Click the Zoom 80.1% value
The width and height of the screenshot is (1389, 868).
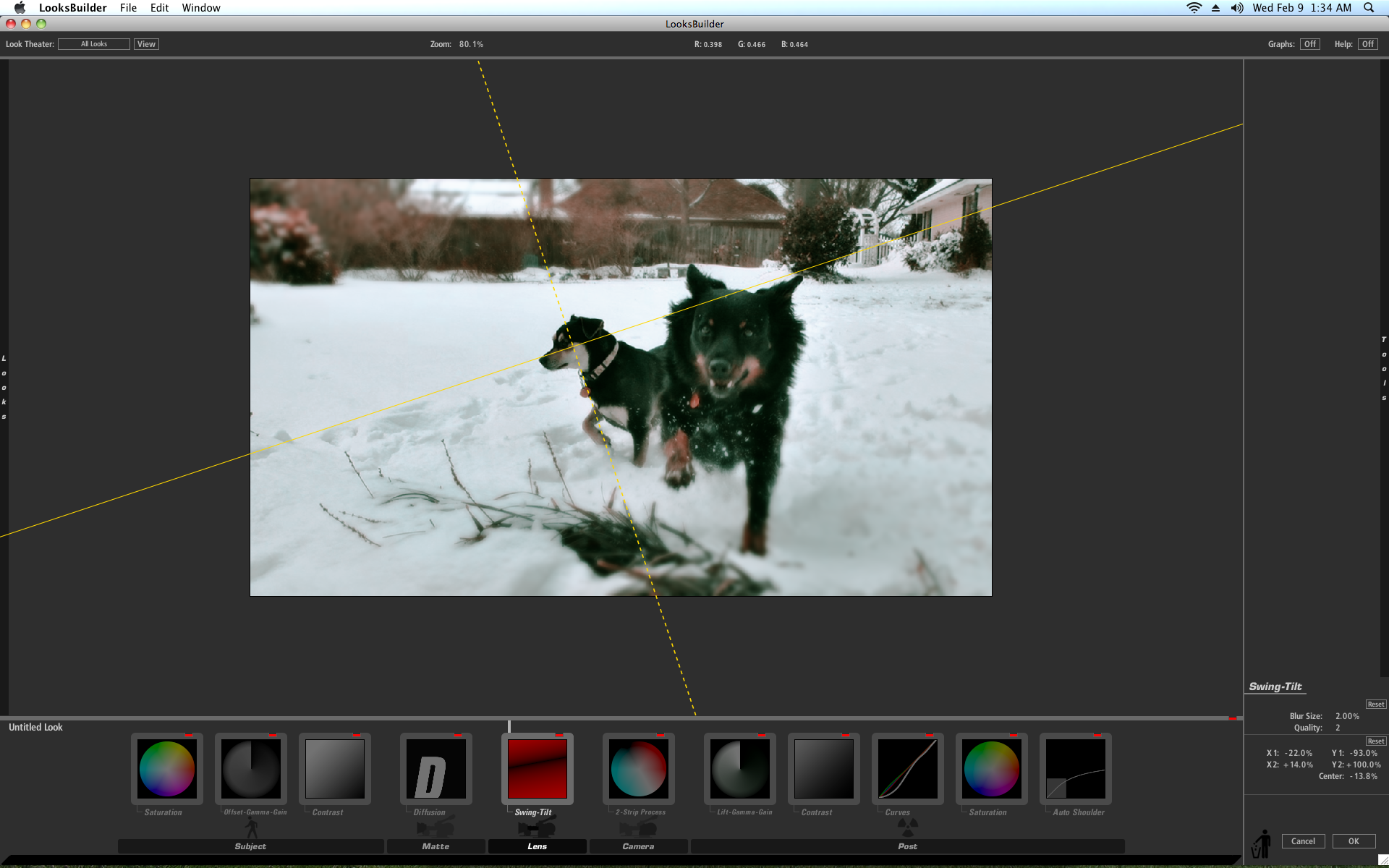pos(471,44)
